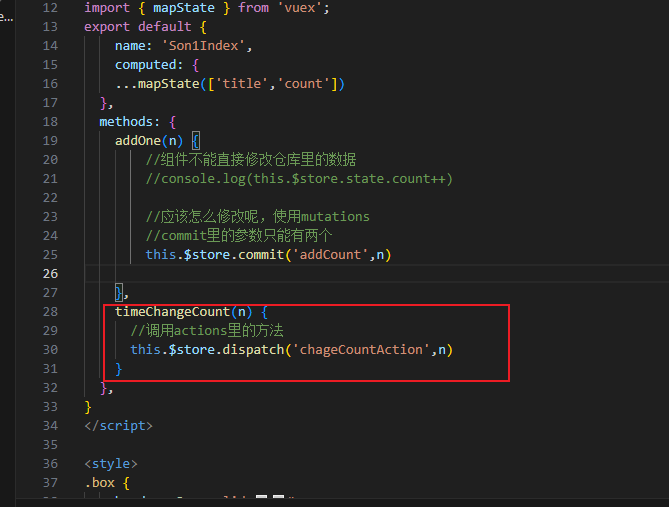
Task: Click the addOne method name
Action: tap(138, 140)
